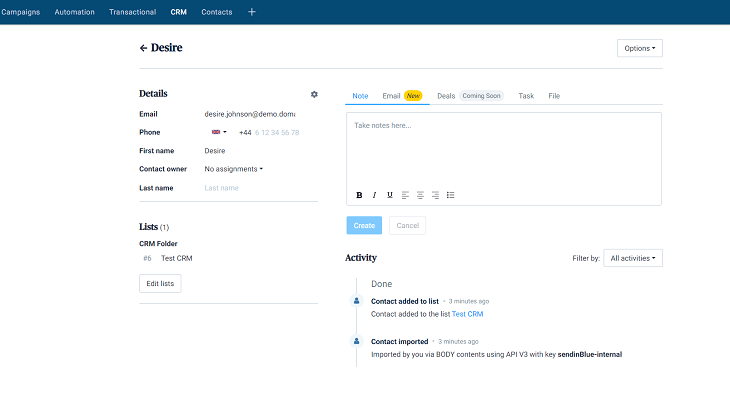The width and height of the screenshot is (730, 394).
Task: Apply bold formatting in note editor
Action: point(359,195)
